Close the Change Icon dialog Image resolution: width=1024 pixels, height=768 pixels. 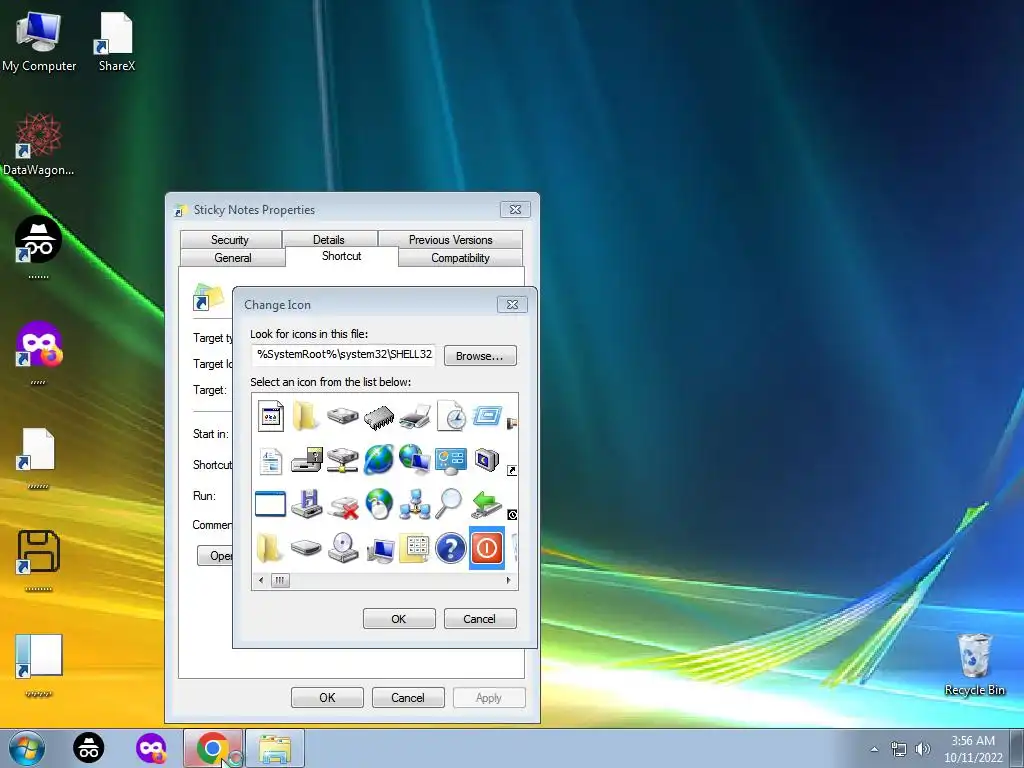tap(513, 304)
